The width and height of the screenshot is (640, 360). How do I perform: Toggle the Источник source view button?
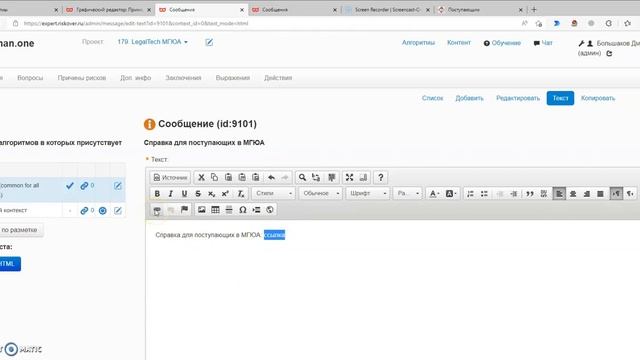[170, 178]
